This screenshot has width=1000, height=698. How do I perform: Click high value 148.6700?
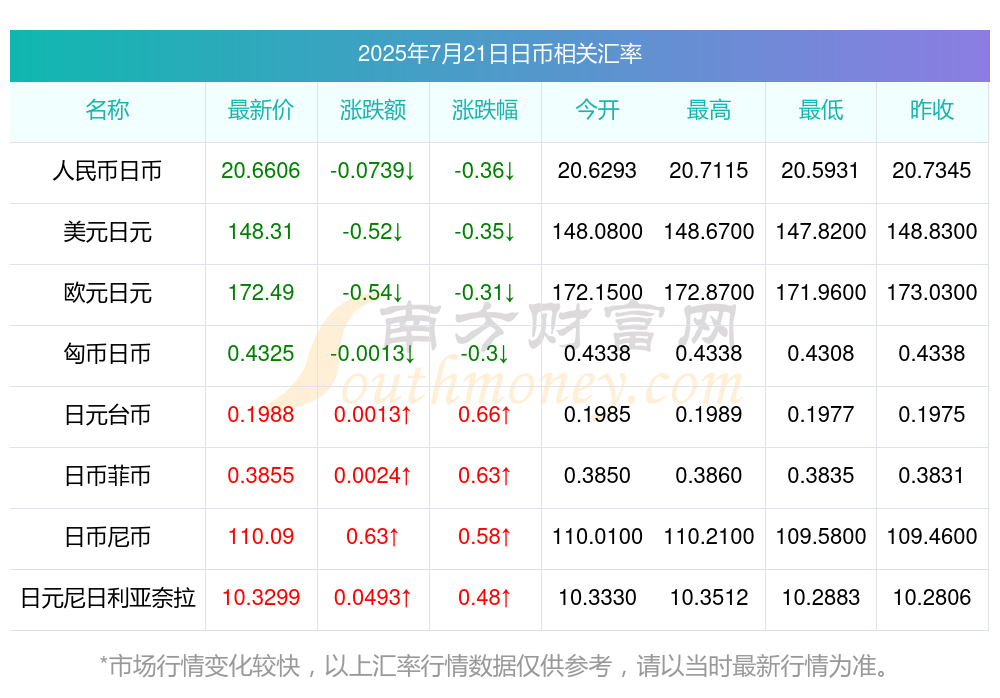point(709,232)
